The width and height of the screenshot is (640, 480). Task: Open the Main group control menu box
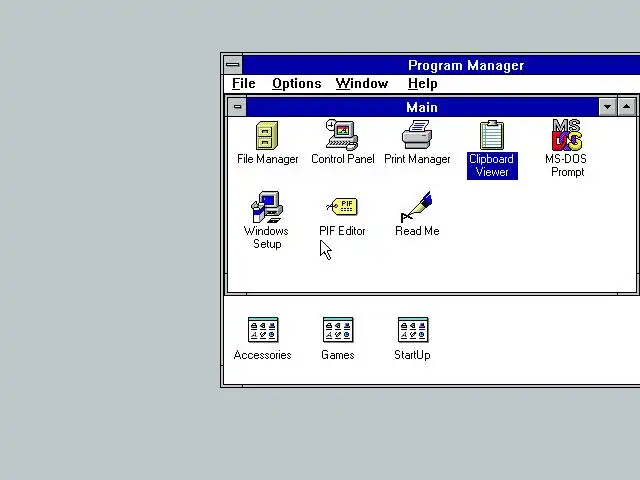[x=237, y=107]
